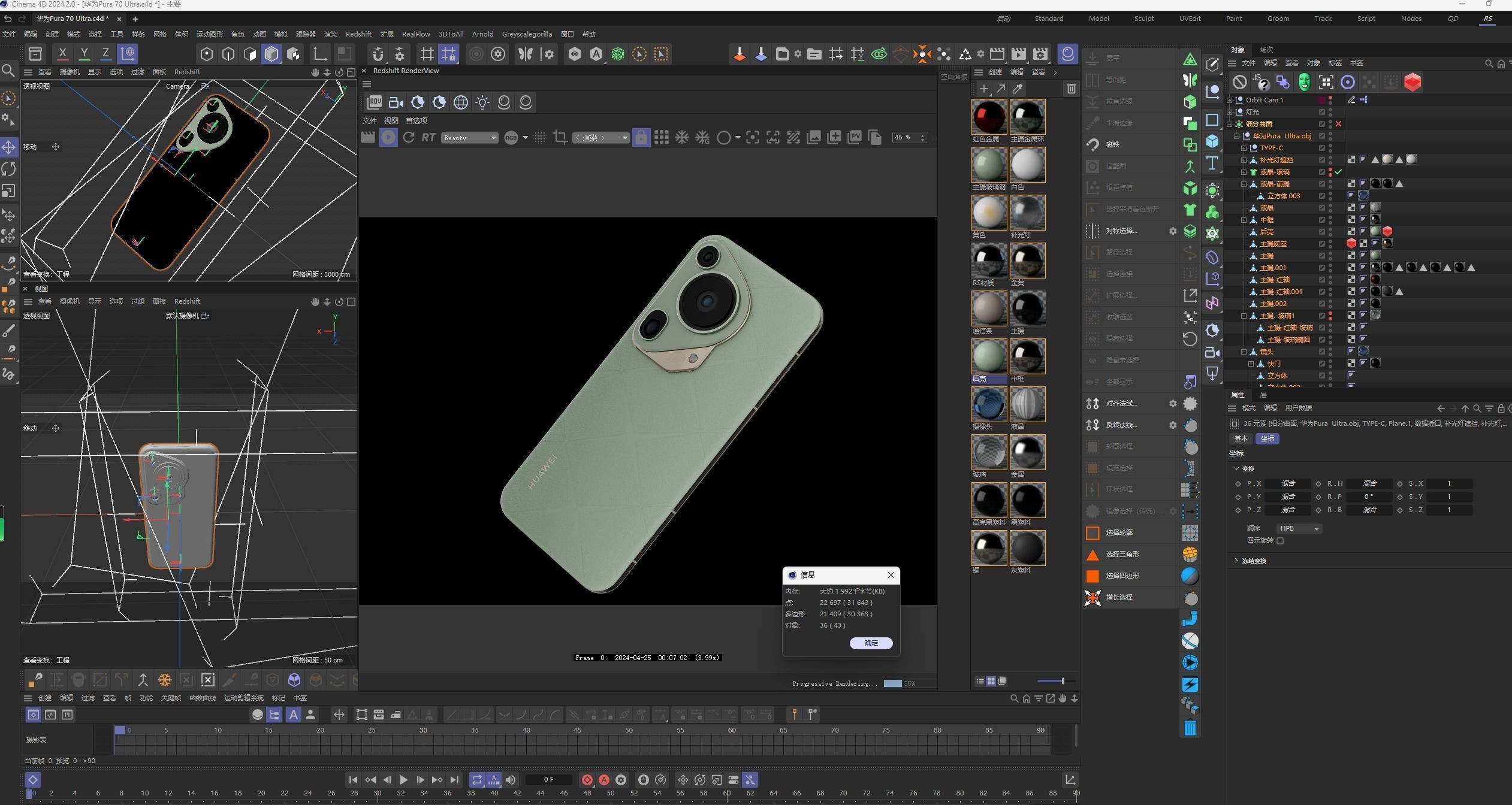Click 对齐法线 command
1512x805 pixels.
tap(1121, 403)
